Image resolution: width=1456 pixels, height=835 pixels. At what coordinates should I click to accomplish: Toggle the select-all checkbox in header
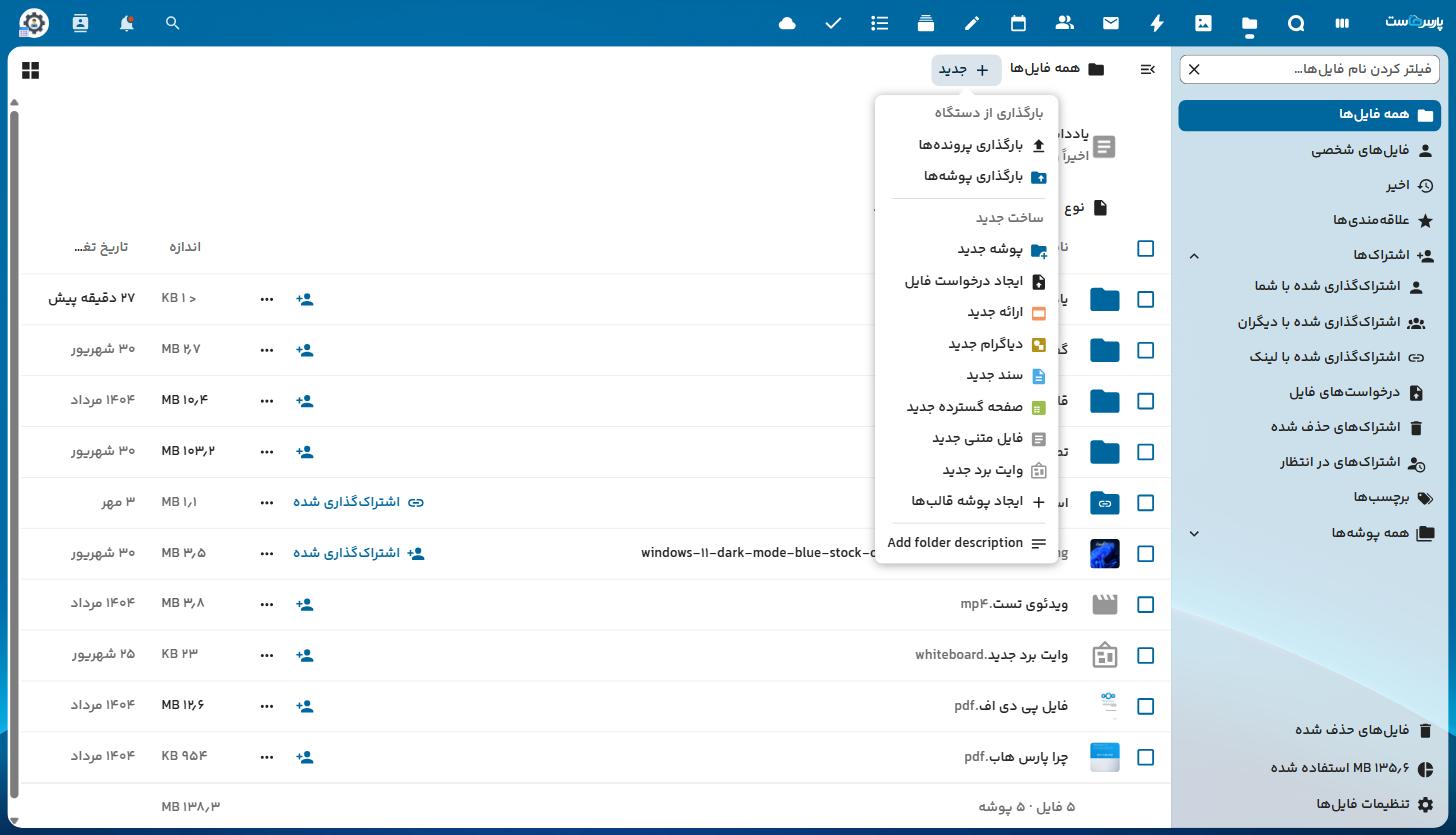click(1145, 248)
